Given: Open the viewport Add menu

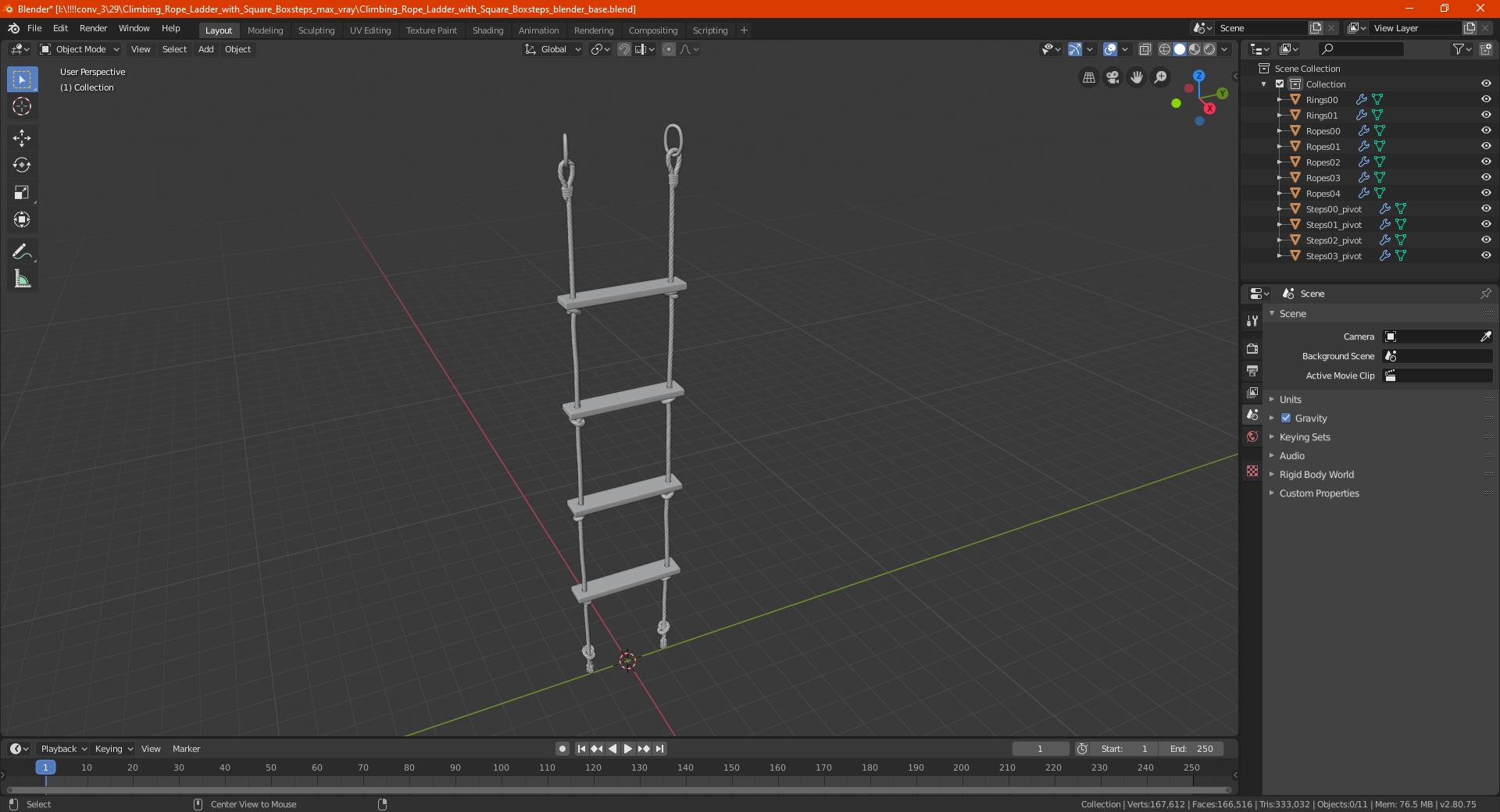Looking at the screenshot, I should [x=205, y=49].
